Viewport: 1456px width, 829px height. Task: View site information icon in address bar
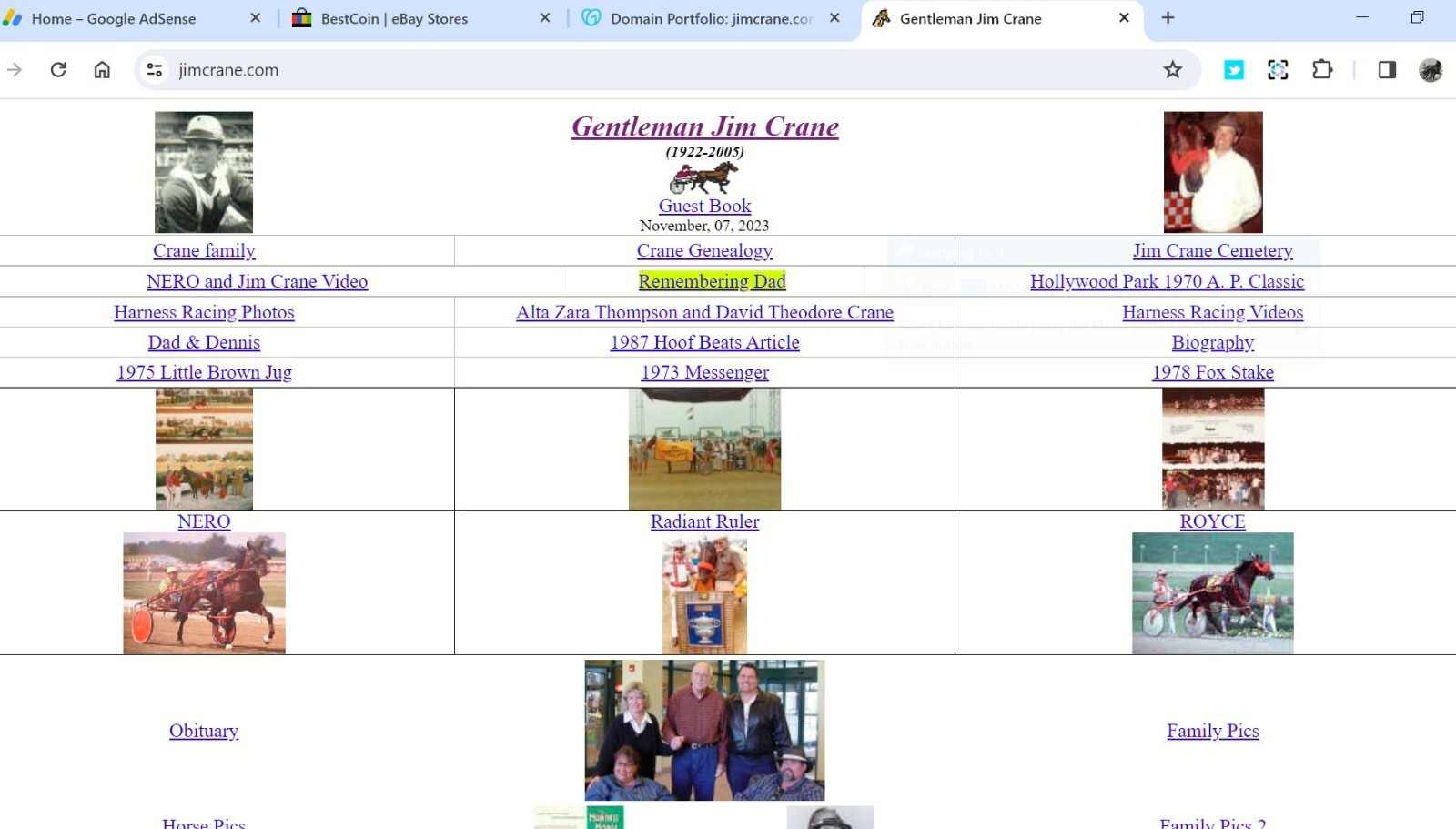tap(155, 69)
